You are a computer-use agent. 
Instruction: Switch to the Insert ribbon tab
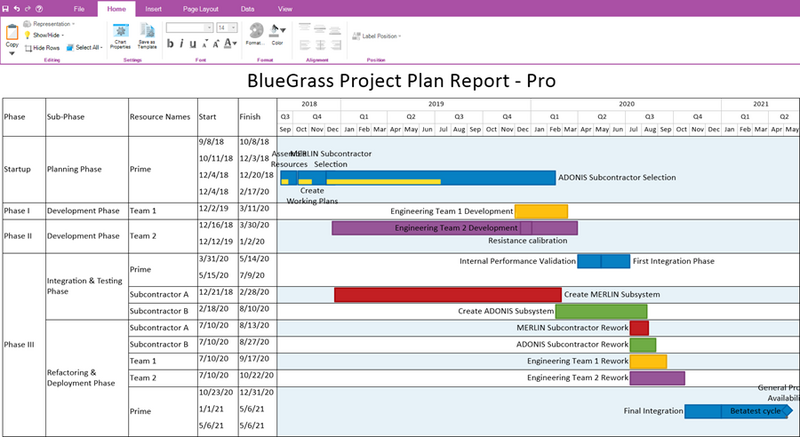click(153, 9)
